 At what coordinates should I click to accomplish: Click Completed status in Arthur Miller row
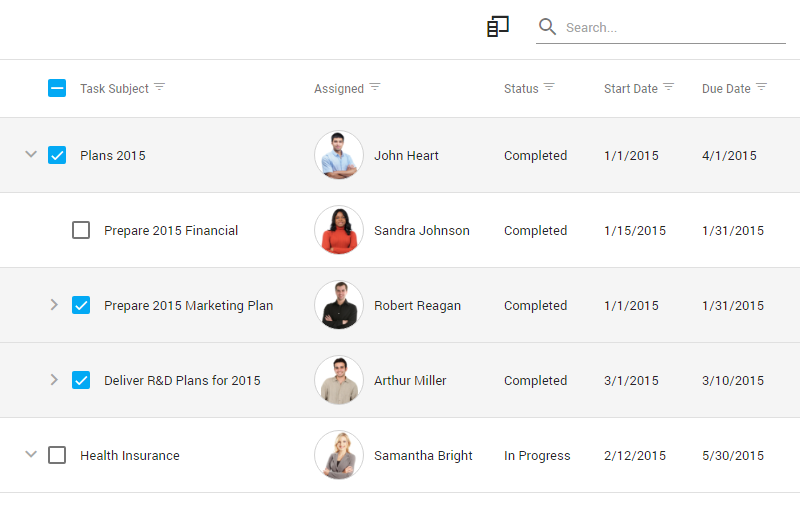tap(535, 380)
